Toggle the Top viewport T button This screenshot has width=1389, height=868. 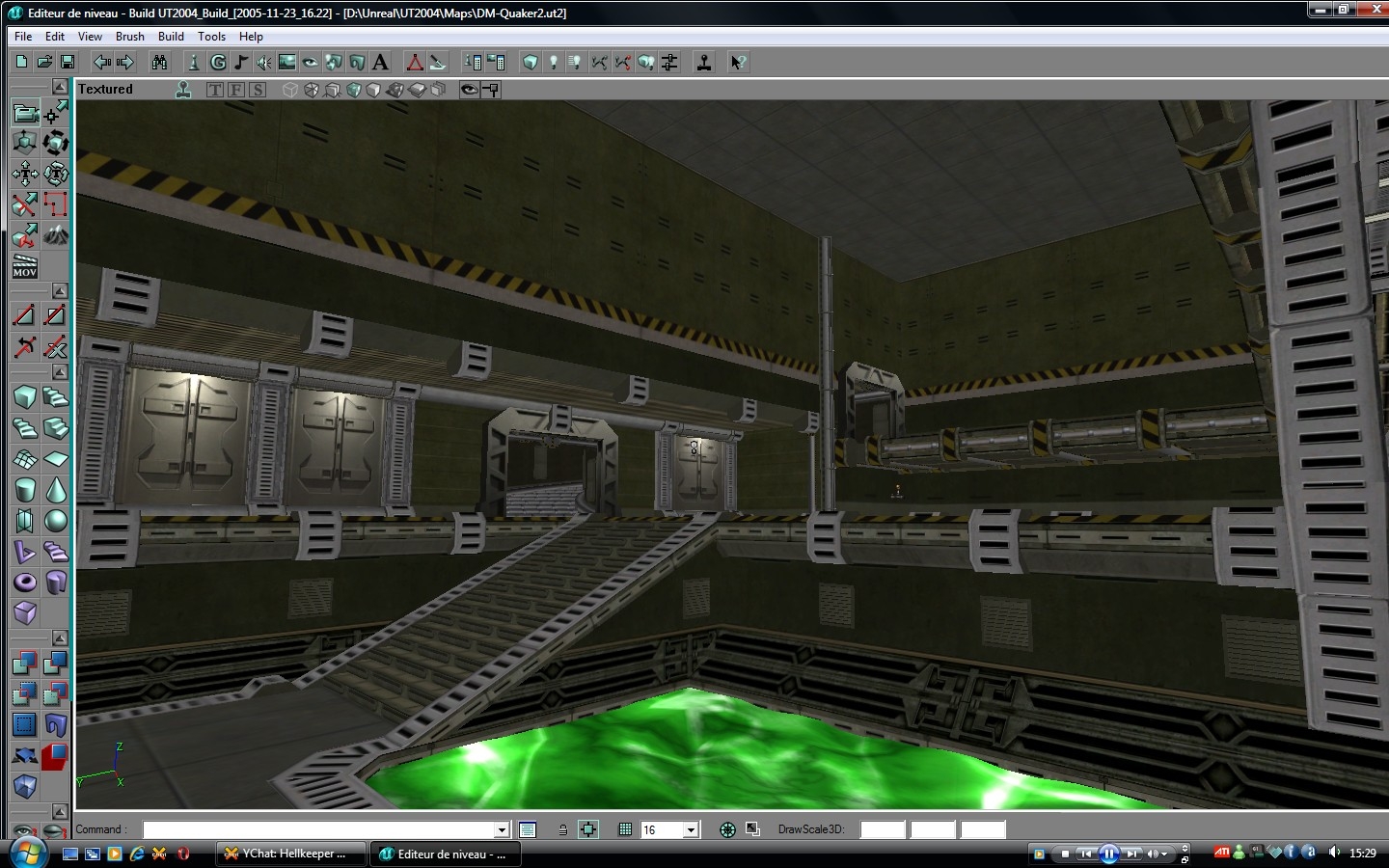[x=214, y=90]
